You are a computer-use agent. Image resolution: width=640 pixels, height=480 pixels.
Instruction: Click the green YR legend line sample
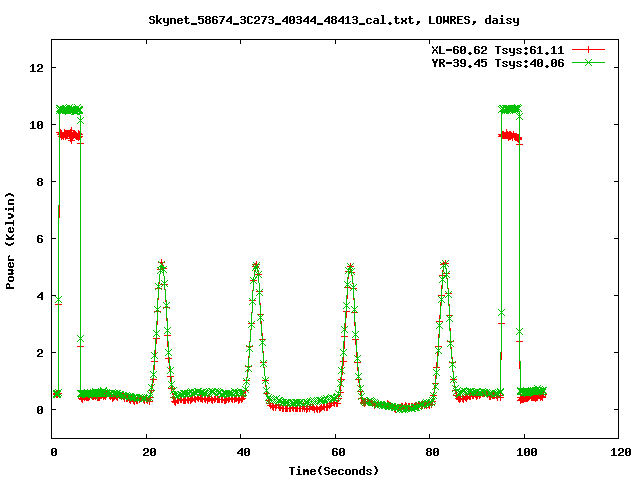pos(588,62)
